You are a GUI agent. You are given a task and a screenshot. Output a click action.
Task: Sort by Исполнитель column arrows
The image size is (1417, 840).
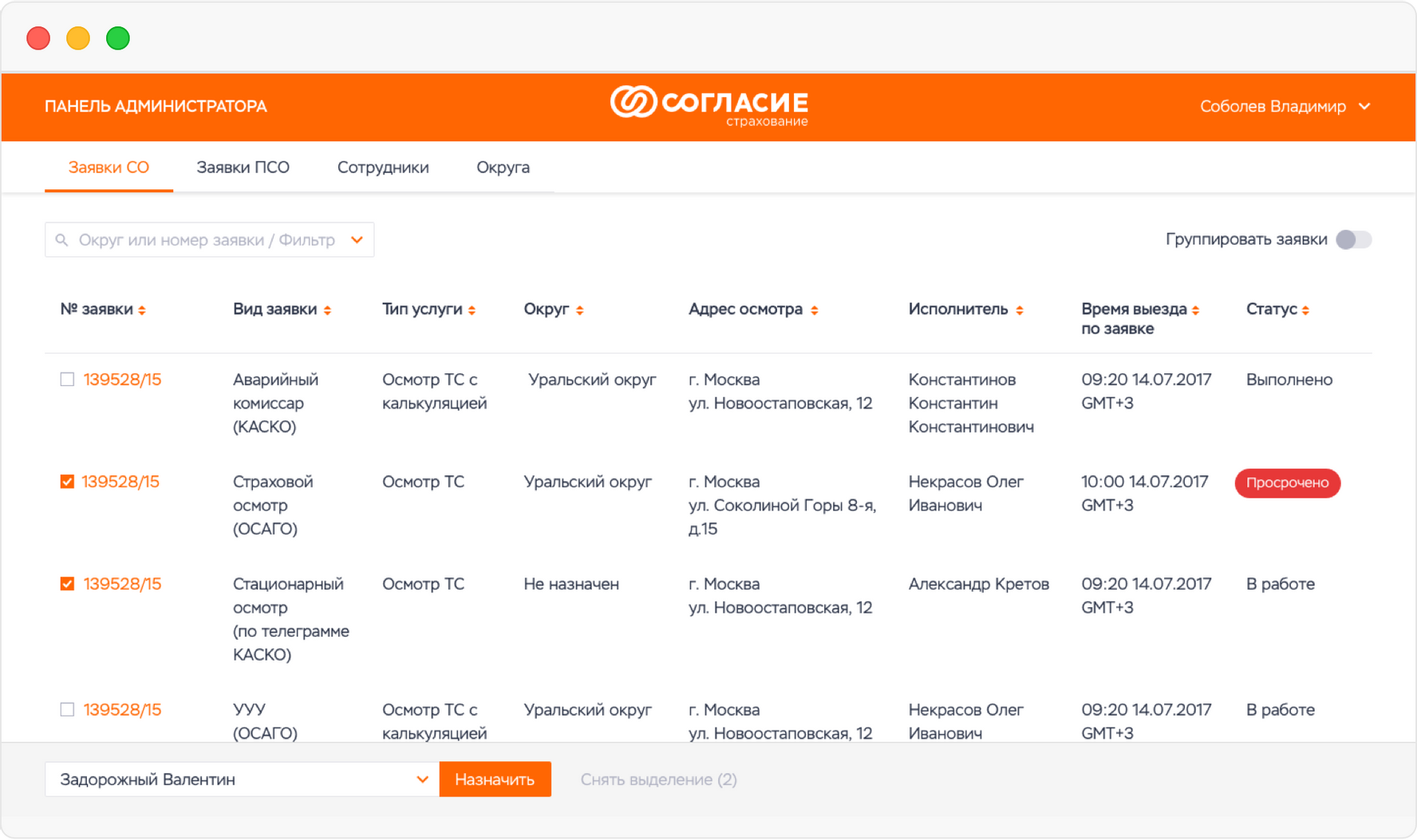tap(1019, 310)
